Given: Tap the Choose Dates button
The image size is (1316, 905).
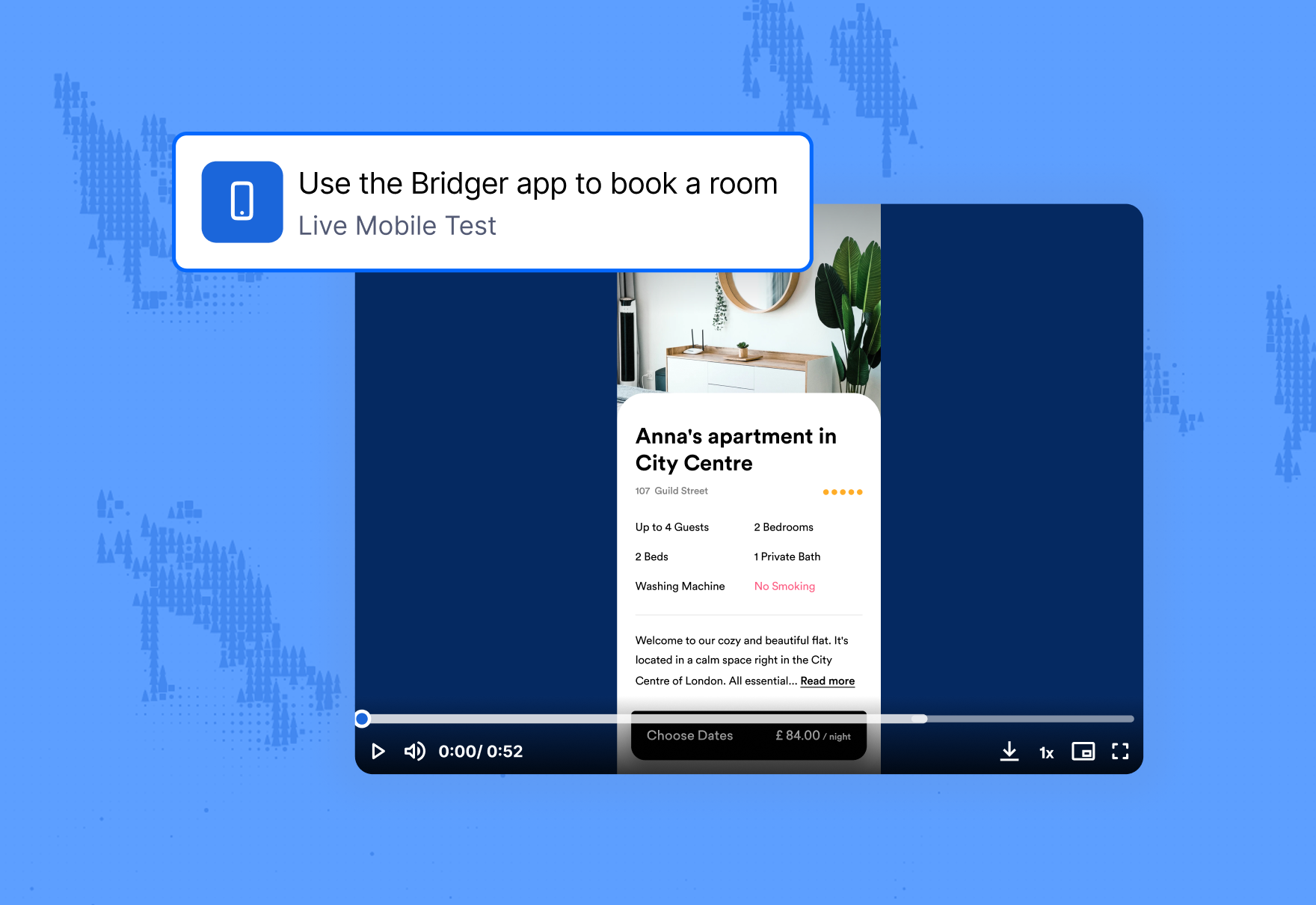Looking at the screenshot, I should pos(749,735).
